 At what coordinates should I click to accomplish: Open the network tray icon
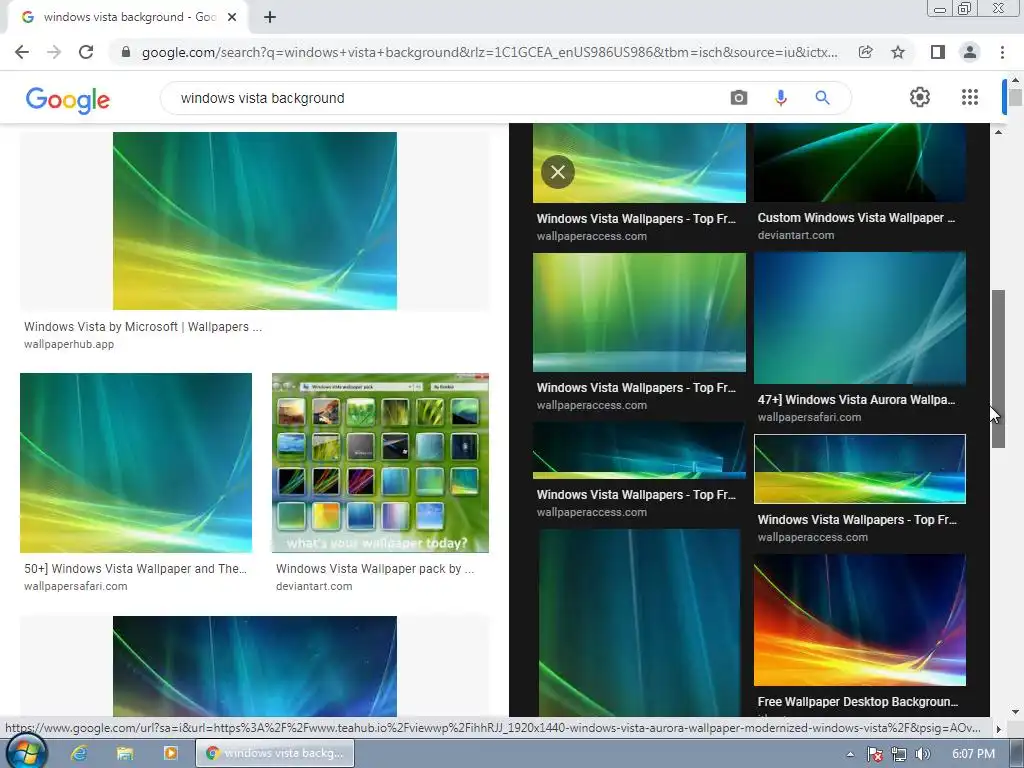coord(899,754)
